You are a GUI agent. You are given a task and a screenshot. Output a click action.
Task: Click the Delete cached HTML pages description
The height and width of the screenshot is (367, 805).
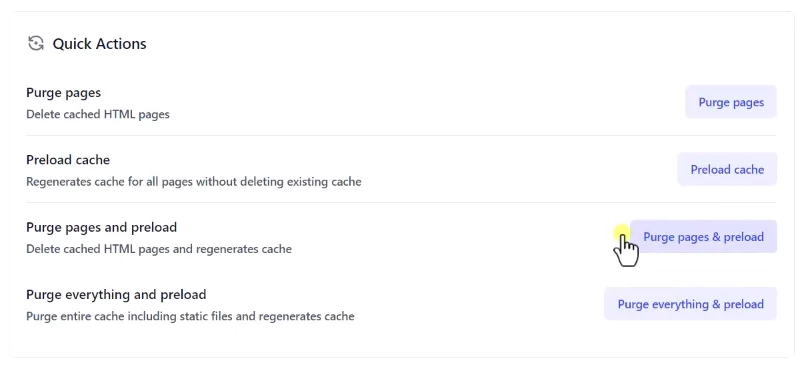pyautogui.click(x=98, y=114)
